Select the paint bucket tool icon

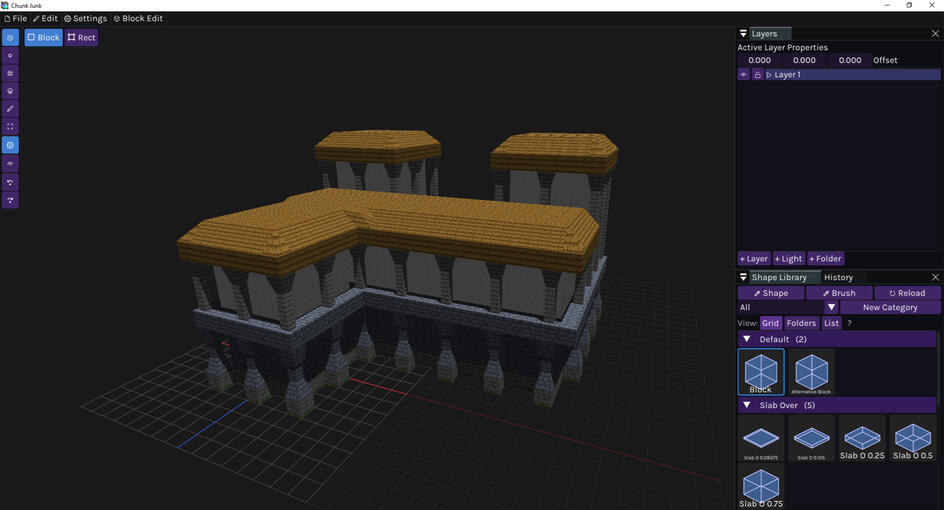[x=10, y=91]
